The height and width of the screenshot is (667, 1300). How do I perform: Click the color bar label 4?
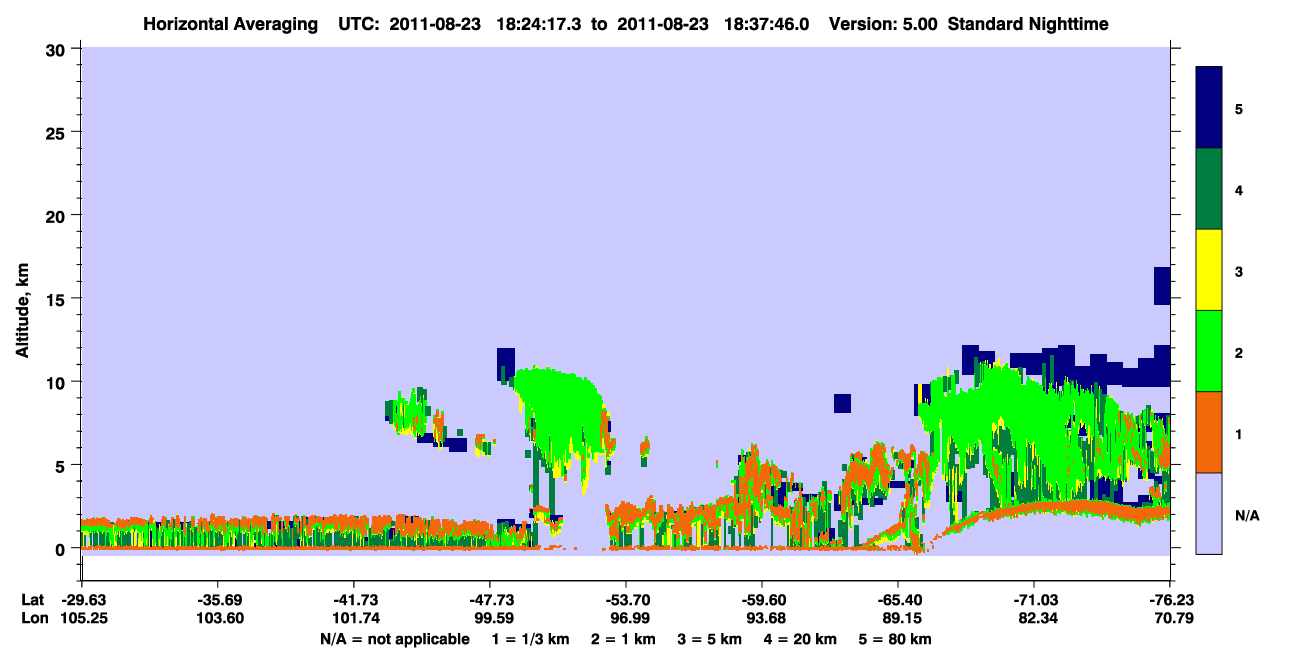click(1238, 189)
